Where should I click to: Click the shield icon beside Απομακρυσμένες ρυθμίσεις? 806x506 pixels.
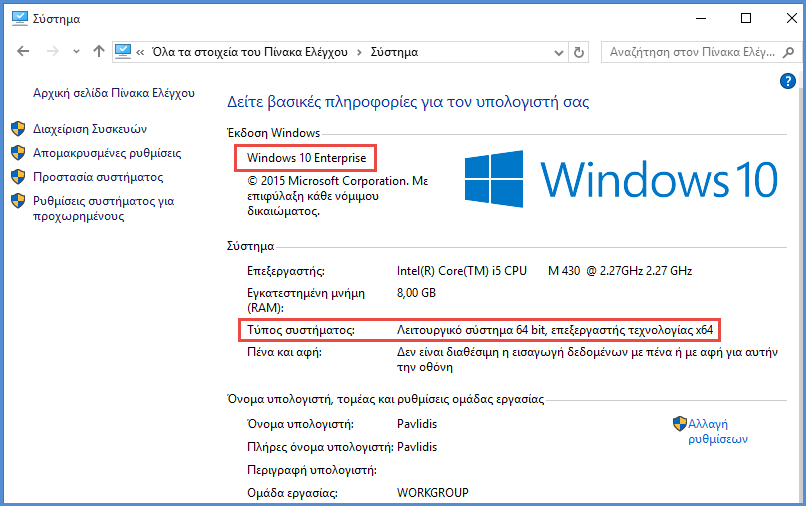click(18, 153)
